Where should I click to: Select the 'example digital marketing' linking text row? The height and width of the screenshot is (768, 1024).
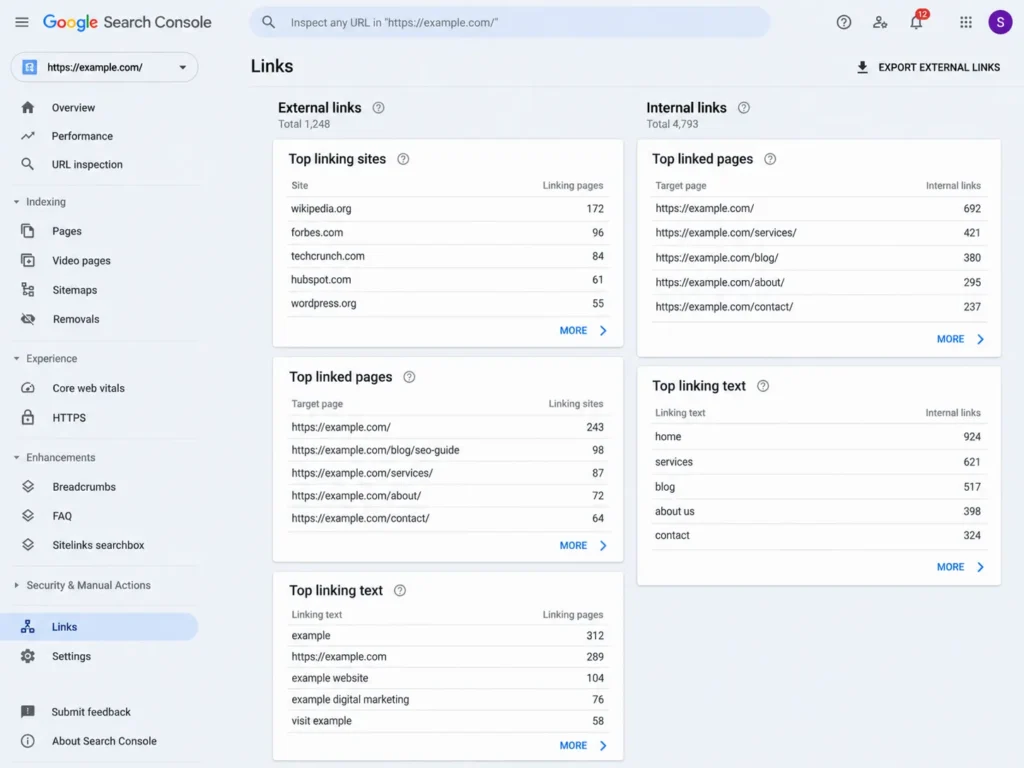[447, 699]
